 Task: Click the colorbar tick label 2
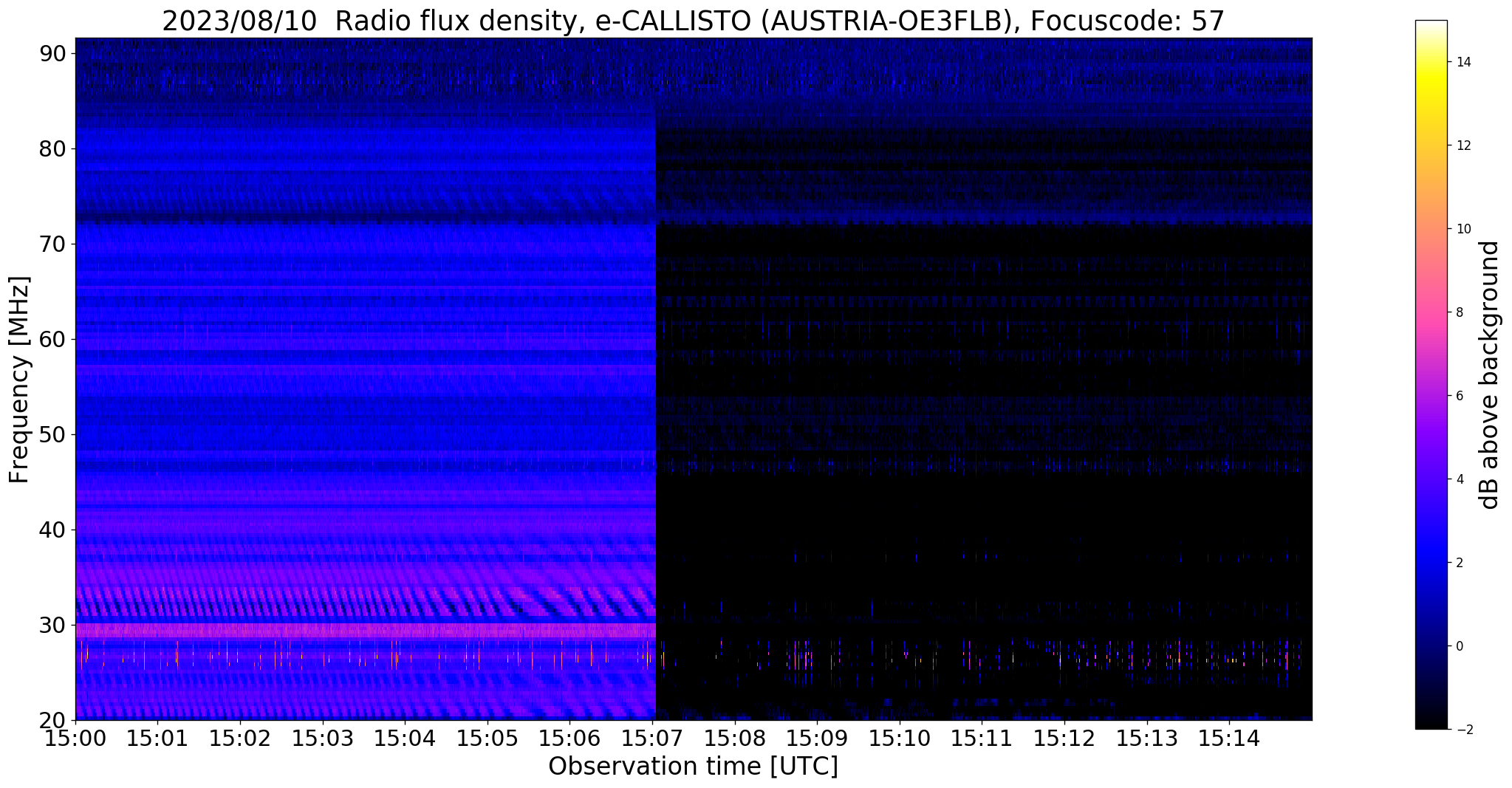pyautogui.click(x=1459, y=563)
